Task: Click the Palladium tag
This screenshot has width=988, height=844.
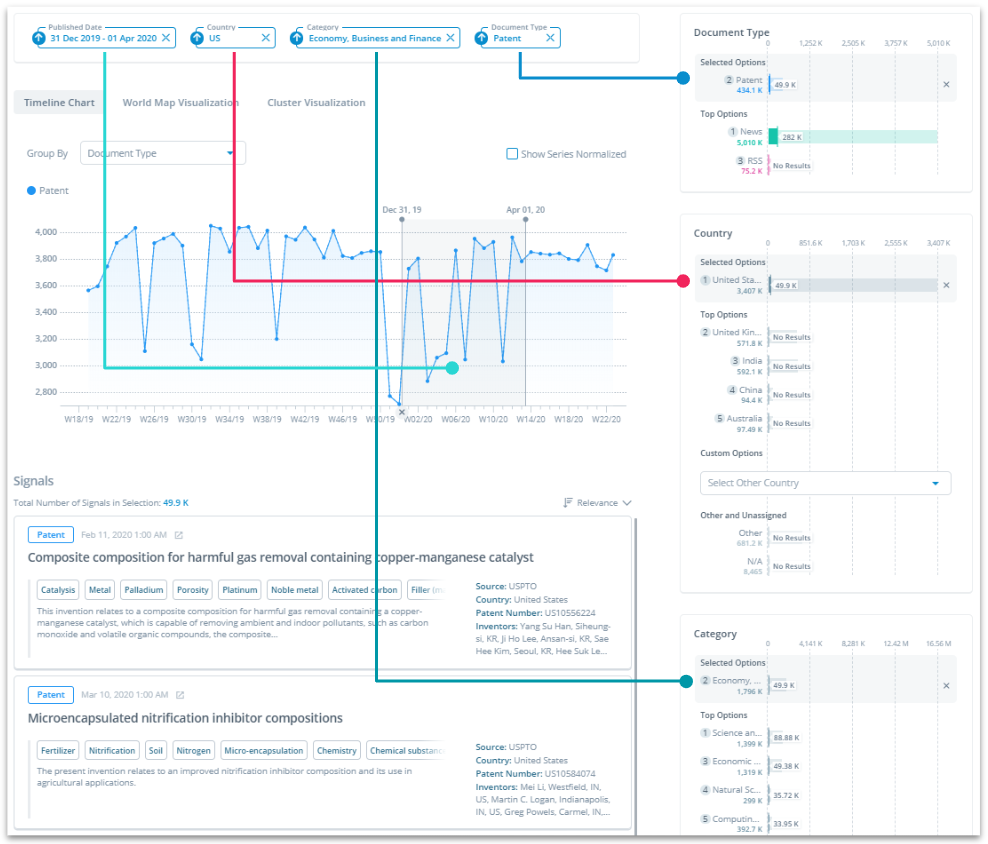Action: click(x=144, y=590)
